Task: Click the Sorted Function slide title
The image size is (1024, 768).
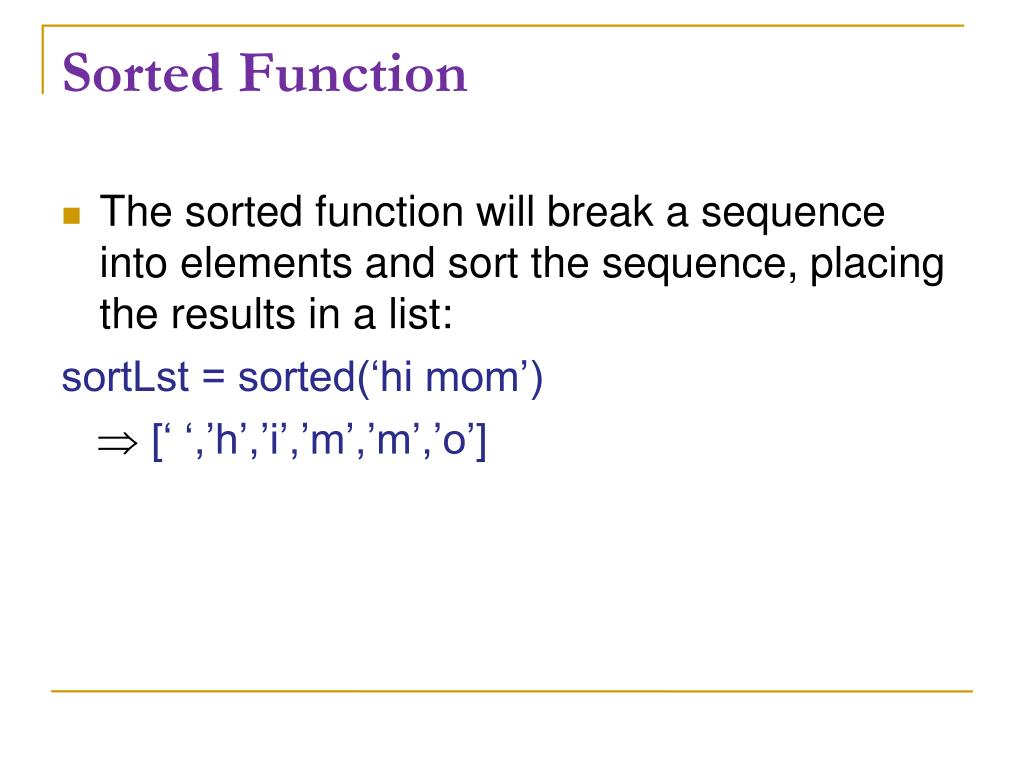Action: click(x=264, y=72)
